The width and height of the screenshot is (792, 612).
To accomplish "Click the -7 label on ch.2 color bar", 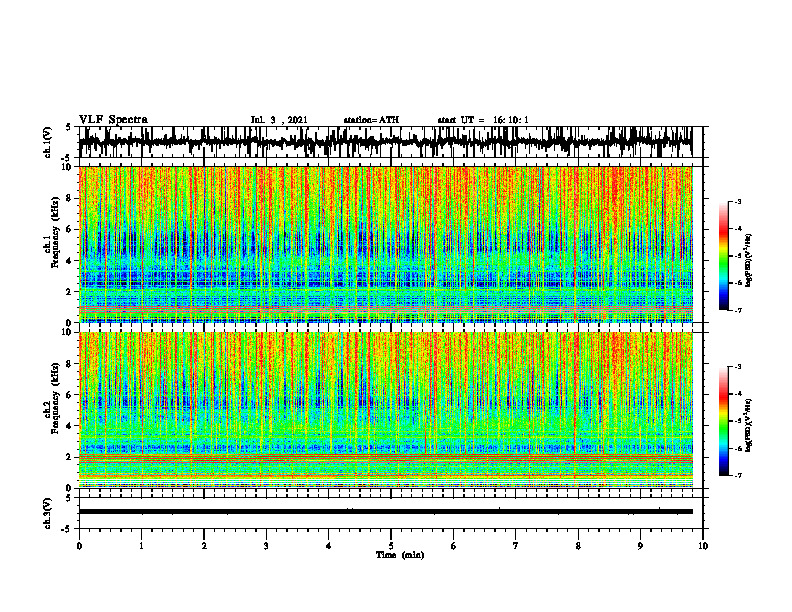I will pyautogui.click(x=738, y=475).
